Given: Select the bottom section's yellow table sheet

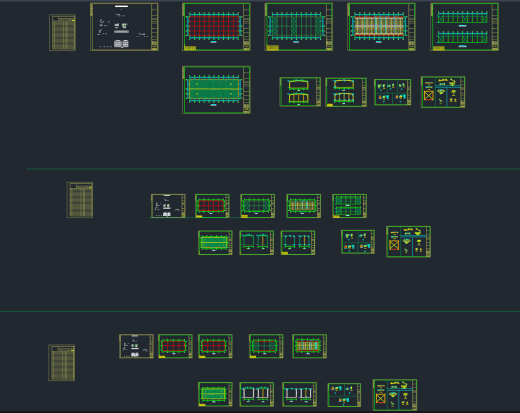Looking at the screenshot, I should (62, 363).
